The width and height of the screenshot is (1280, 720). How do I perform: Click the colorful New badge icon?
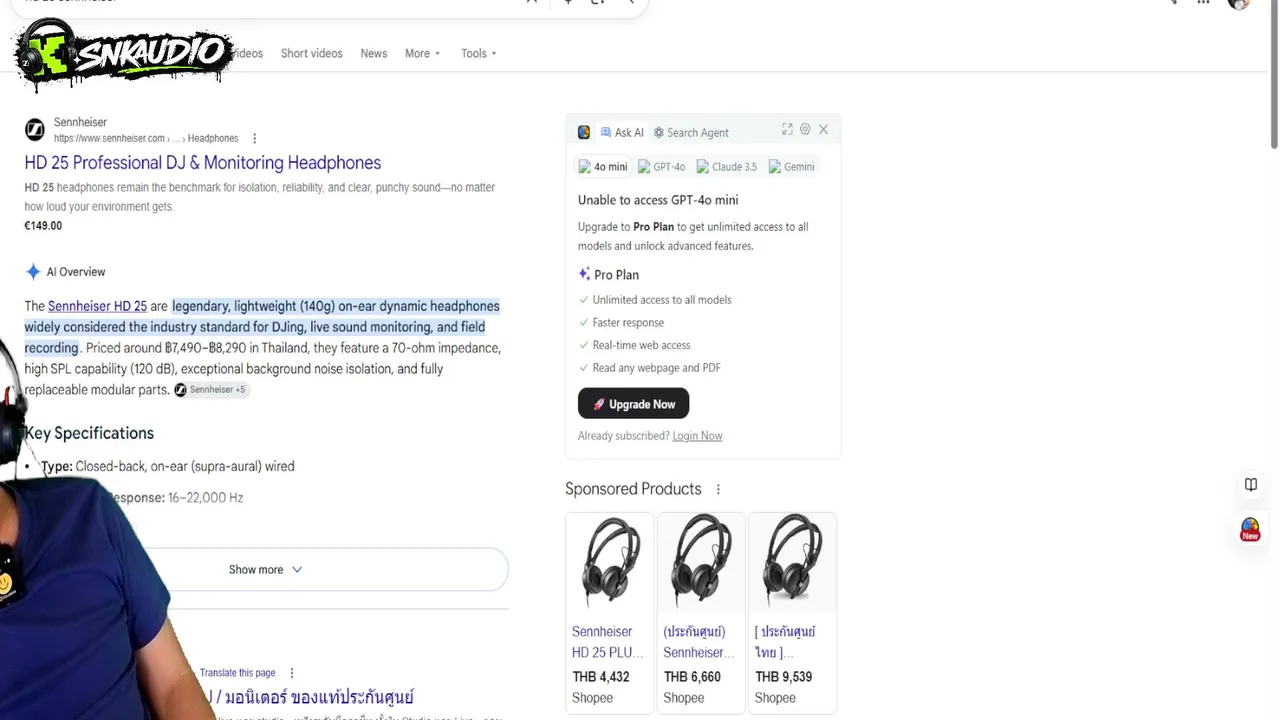tap(1250, 530)
